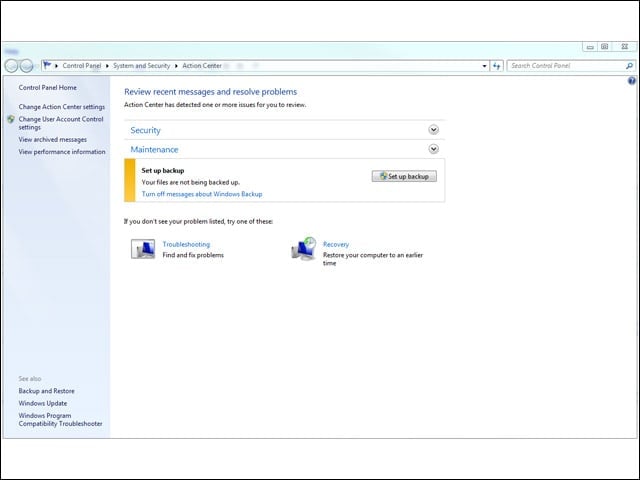Open Change Action Center settings link
The image size is (640, 480).
pyautogui.click(x=62, y=107)
